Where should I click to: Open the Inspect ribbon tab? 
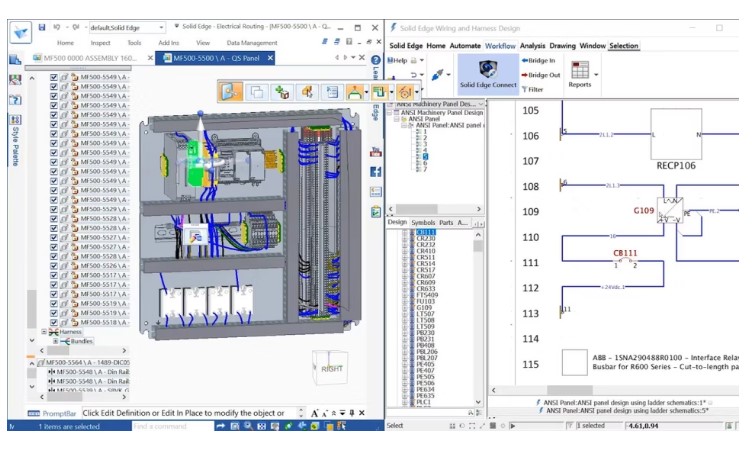point(100,43)
